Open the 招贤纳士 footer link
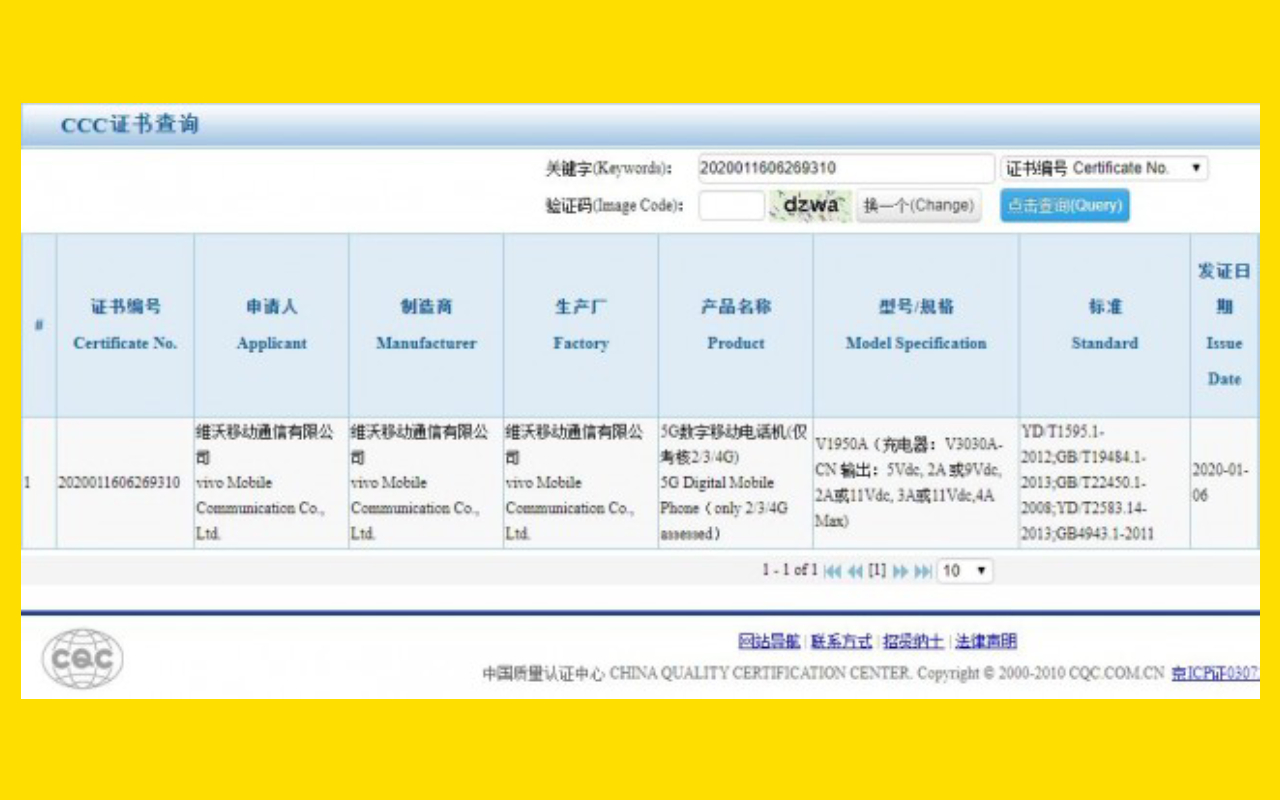Screen dimensions: 1280x800 [x=913, y=641]
